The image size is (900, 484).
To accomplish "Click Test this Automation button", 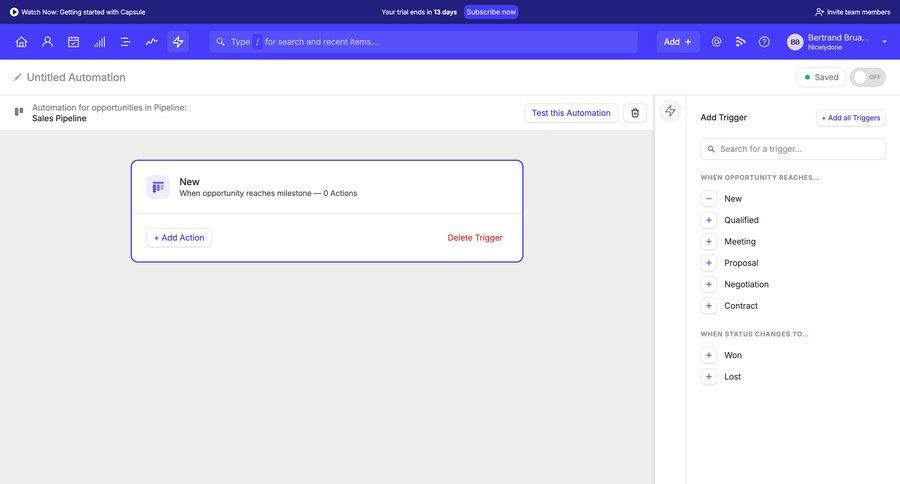I will (571, 113).
